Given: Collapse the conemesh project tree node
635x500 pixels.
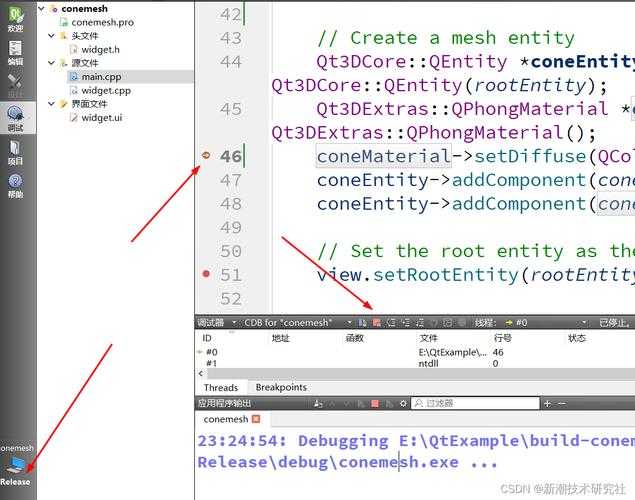Looking at the screenshot, I should pos(41,8).
